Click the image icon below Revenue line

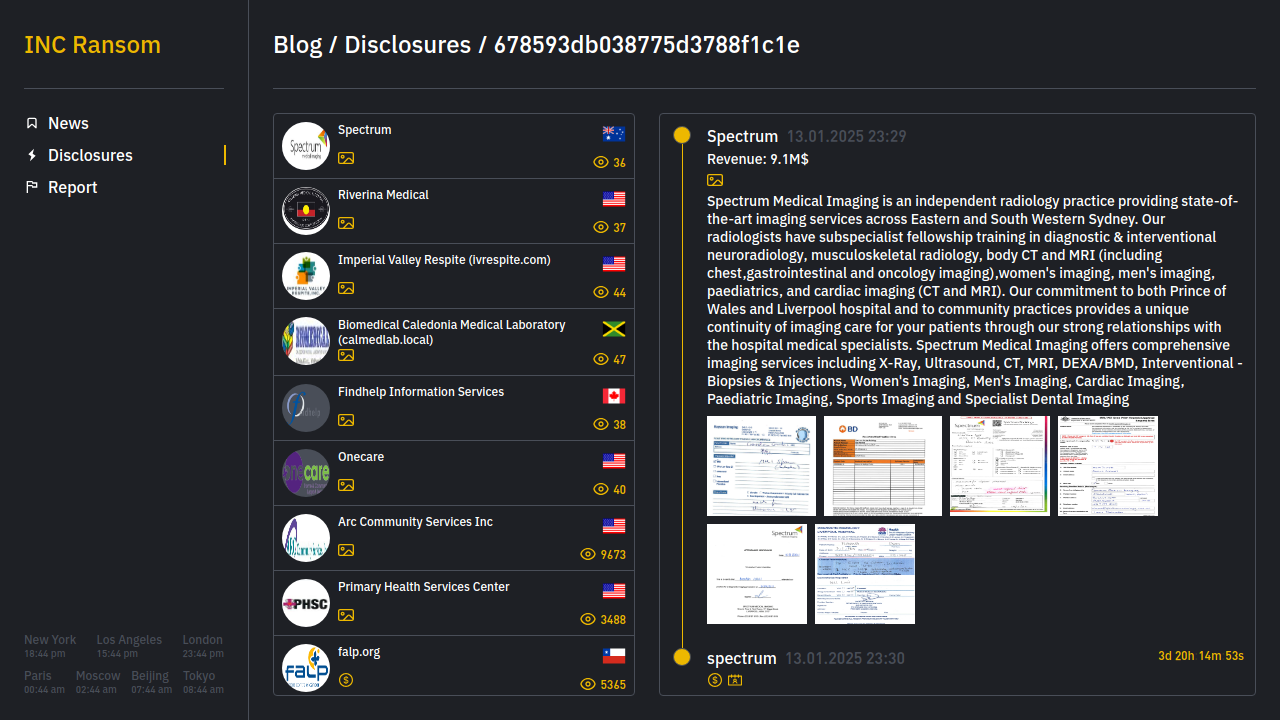715,180
